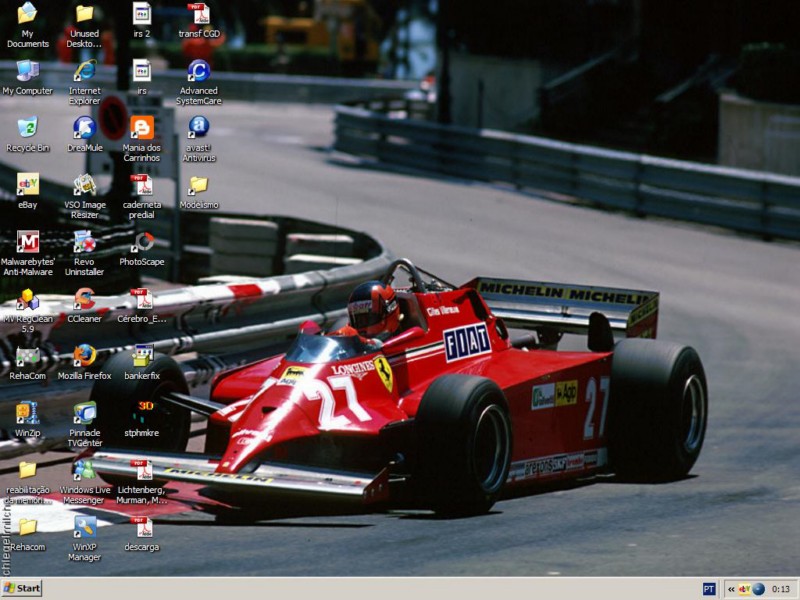Open the My Documents desktop icon
800x600 pixels.
pyautogui.click(x=28, y=14)
